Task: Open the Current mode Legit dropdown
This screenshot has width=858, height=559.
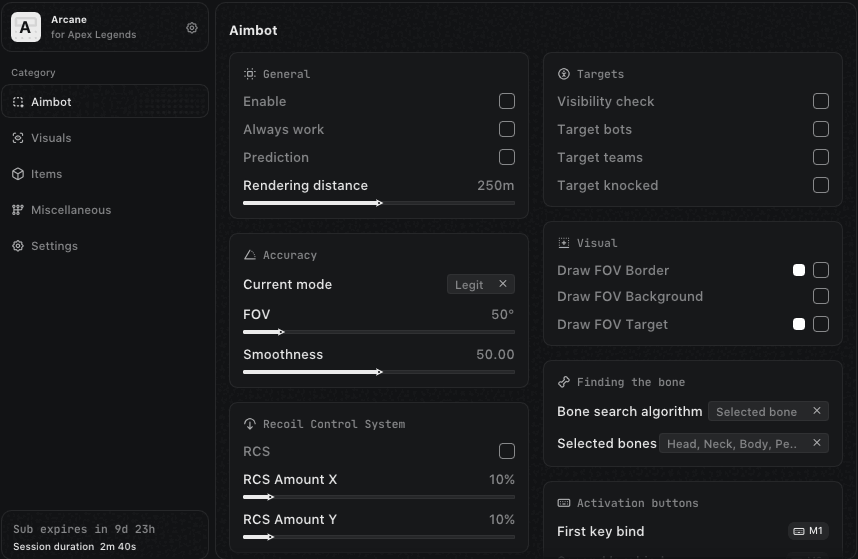Action: (x=480, y=284)
